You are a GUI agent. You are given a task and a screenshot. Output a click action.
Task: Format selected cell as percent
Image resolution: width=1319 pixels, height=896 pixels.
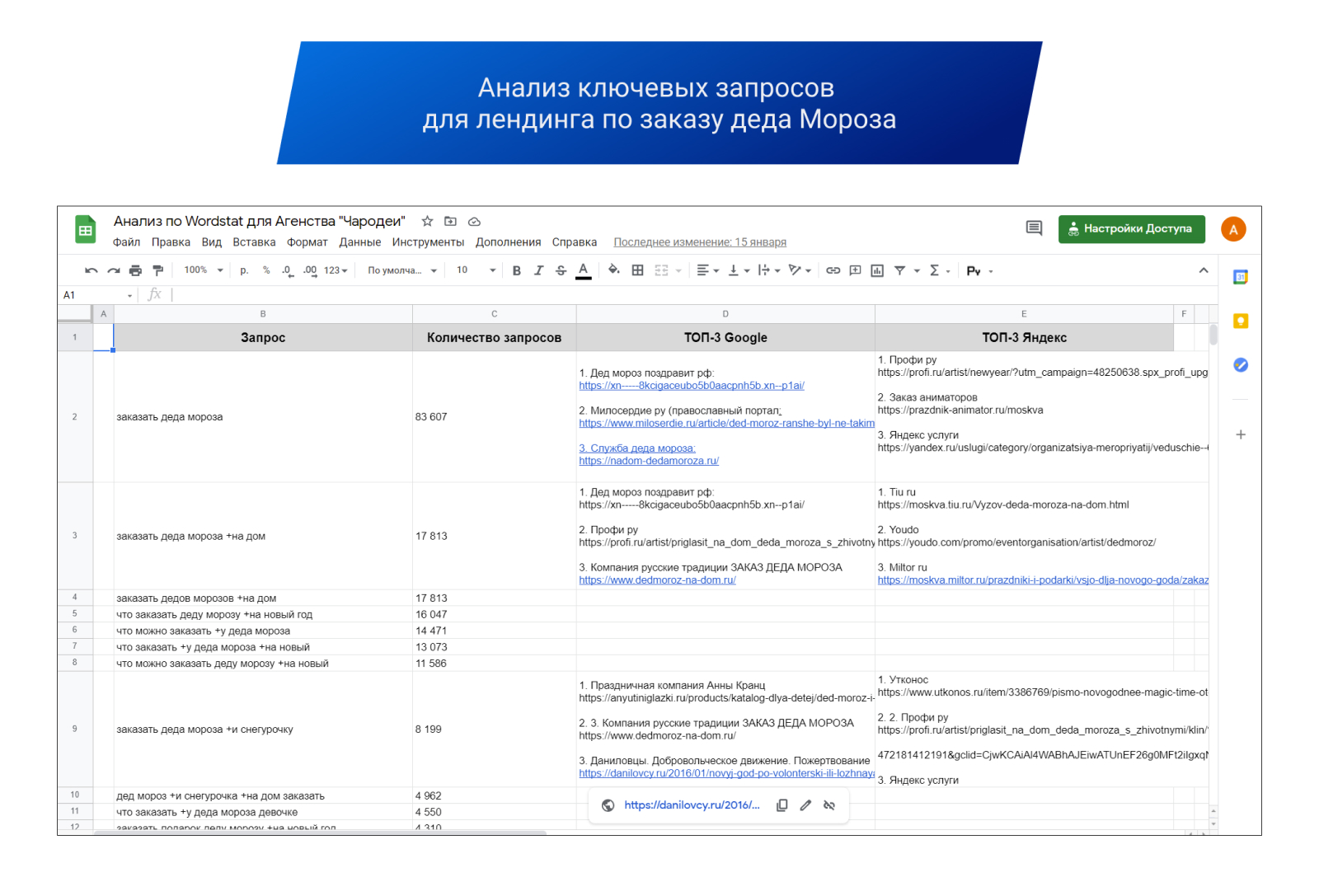click(266, 270)
